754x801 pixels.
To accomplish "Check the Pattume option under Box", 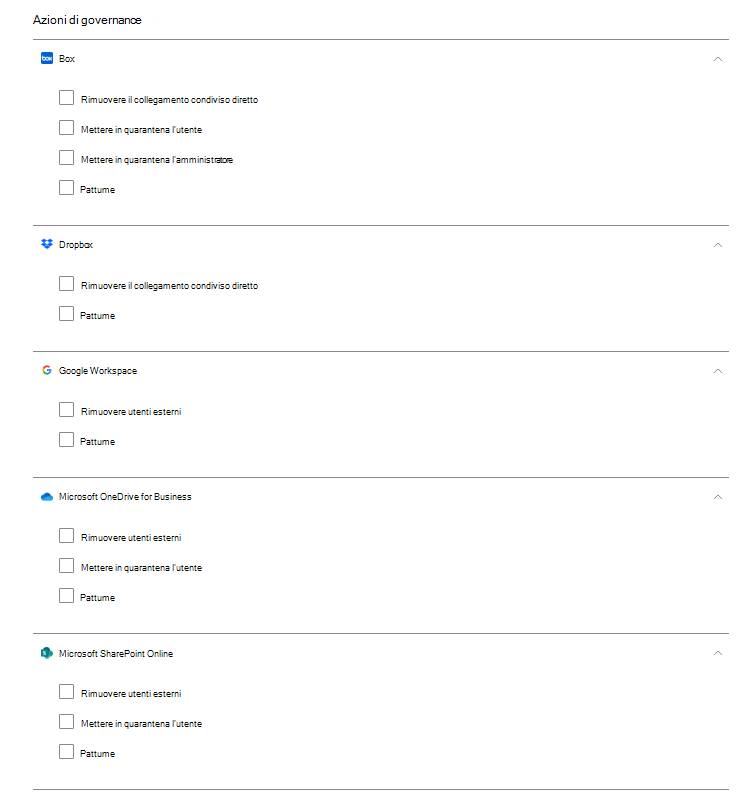I will click(x=67, y=188).
